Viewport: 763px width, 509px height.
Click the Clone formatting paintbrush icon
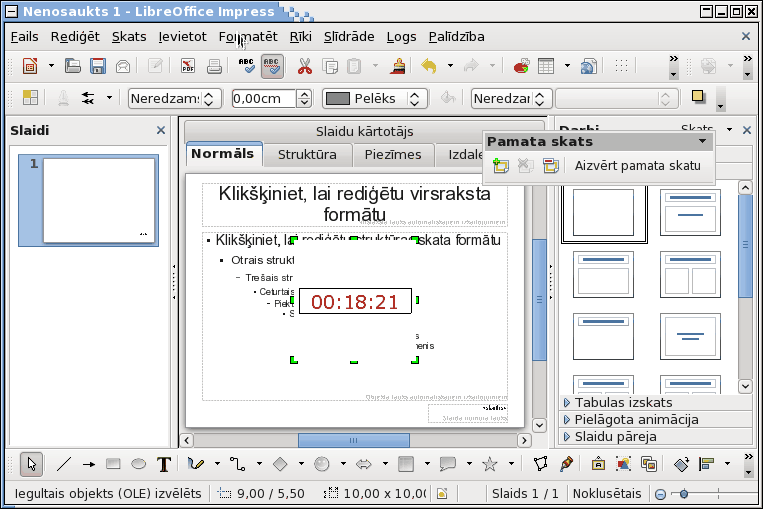point(398,66)
